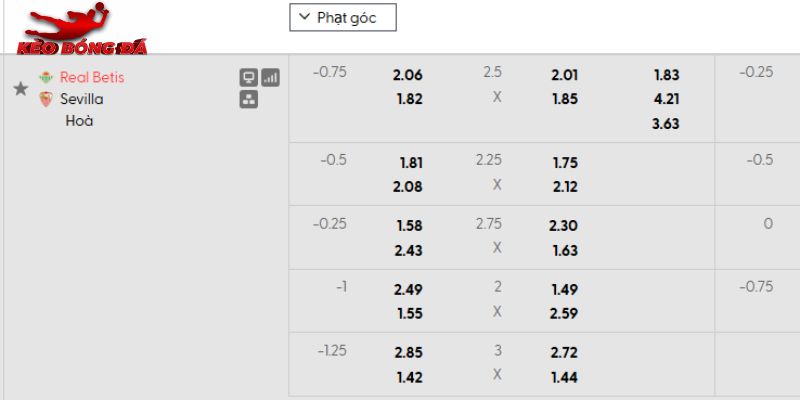Pick the 3.63 draw odds

tap(667, 124)
